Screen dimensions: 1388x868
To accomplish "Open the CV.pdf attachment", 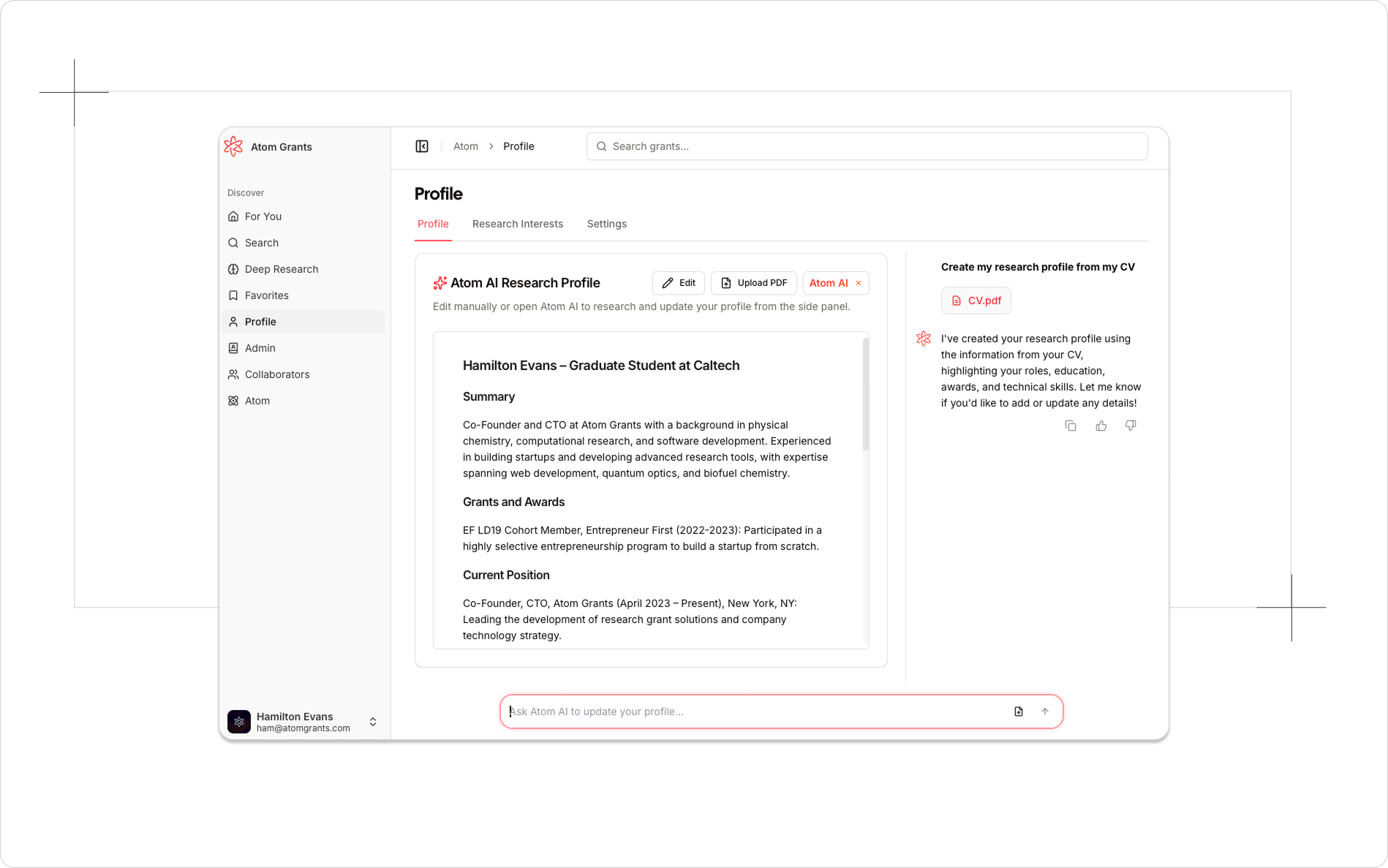I will pyautogui.click(x=976, y=301).
